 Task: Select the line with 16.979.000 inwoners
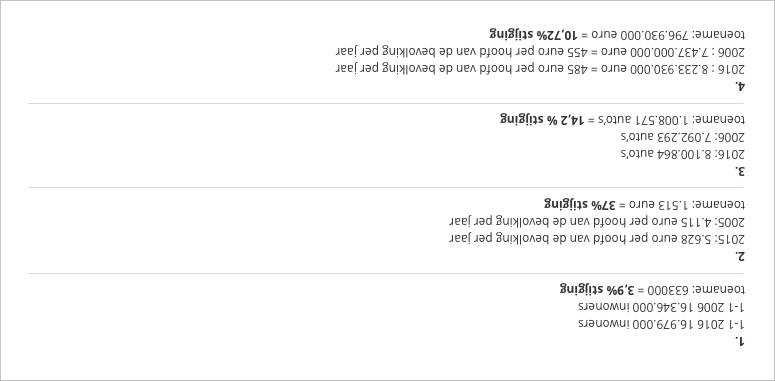click(662, 324)
